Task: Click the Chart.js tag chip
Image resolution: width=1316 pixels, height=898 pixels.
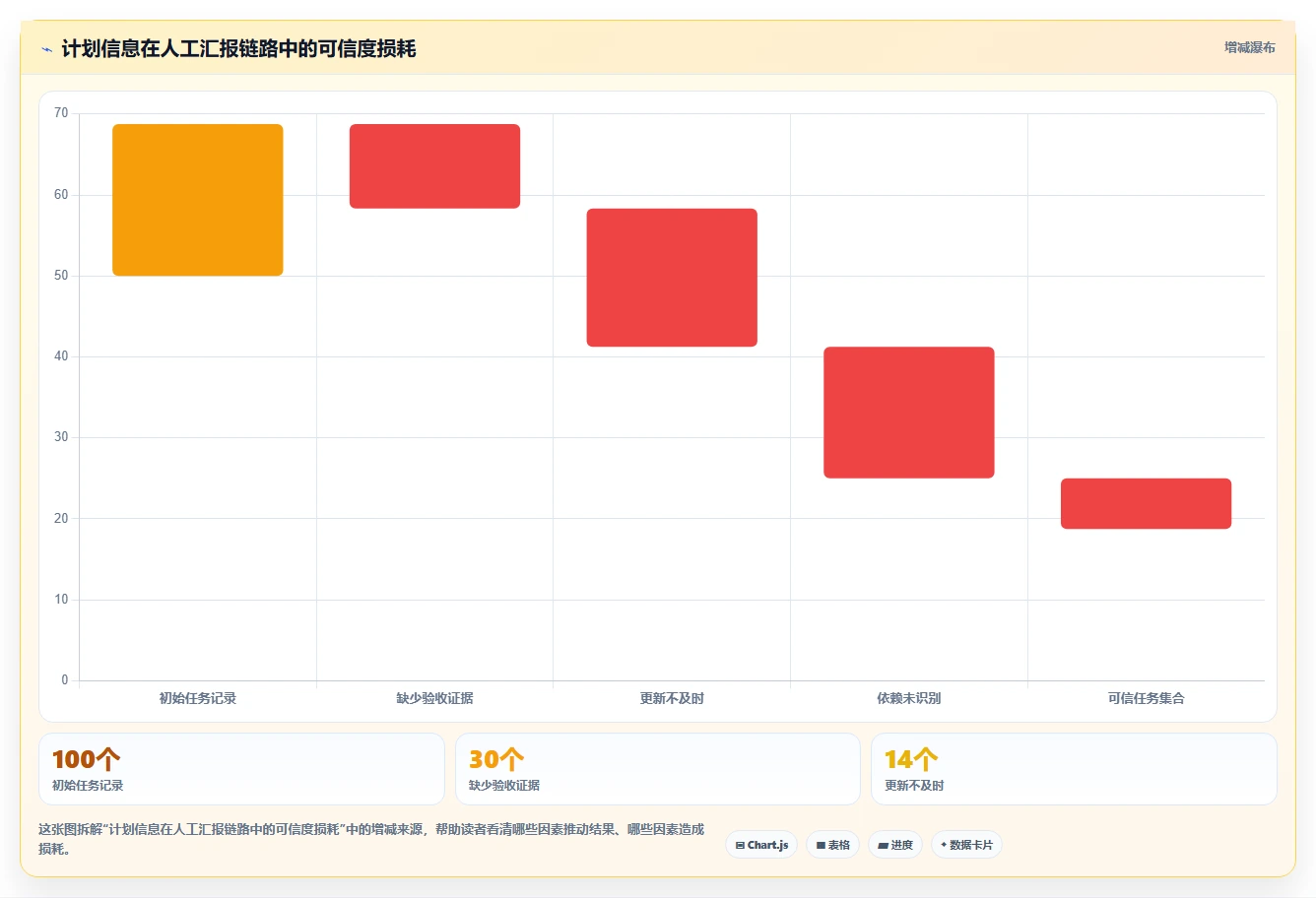Action: pos(761,845)
